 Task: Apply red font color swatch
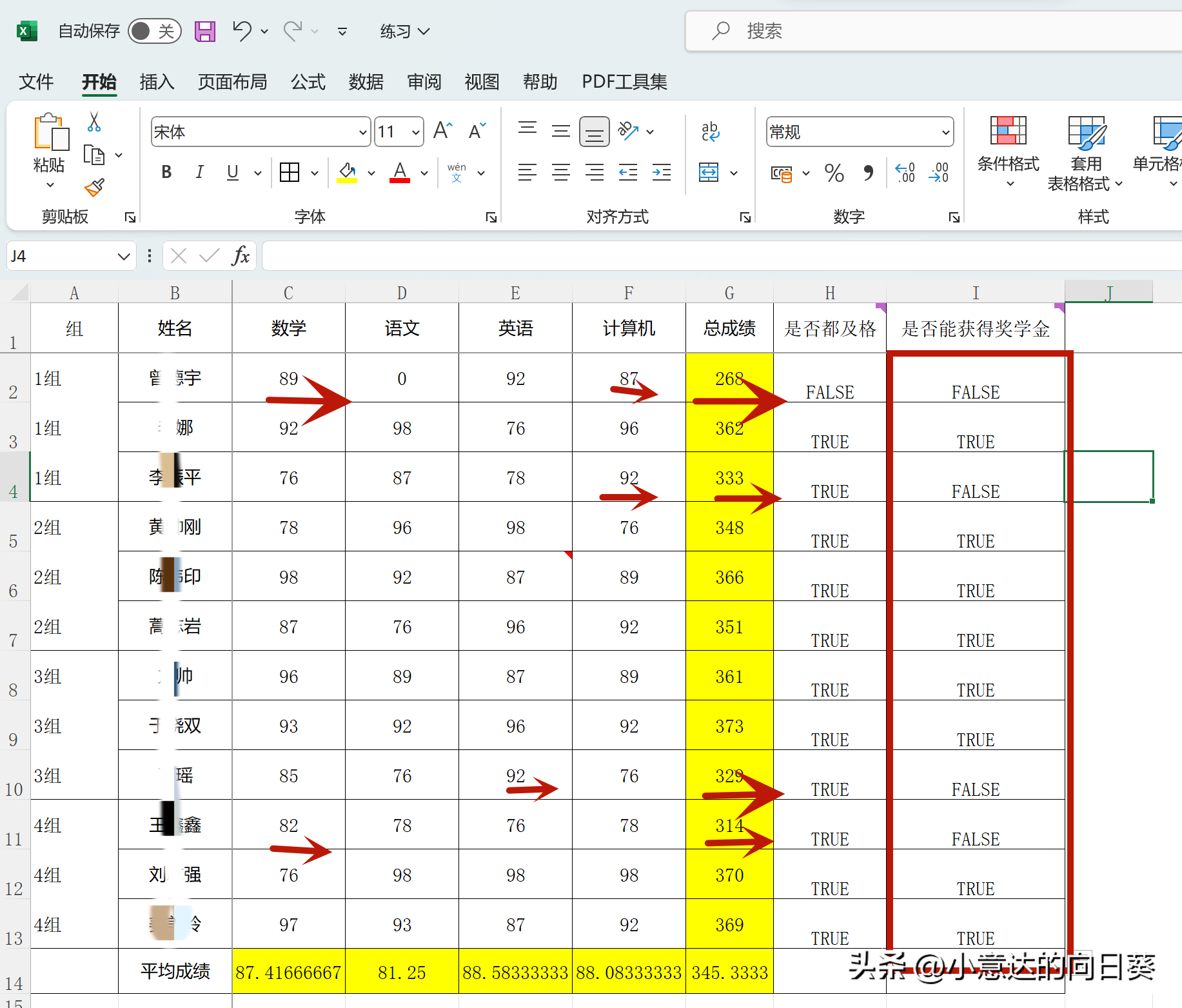(x=400, y=173)
